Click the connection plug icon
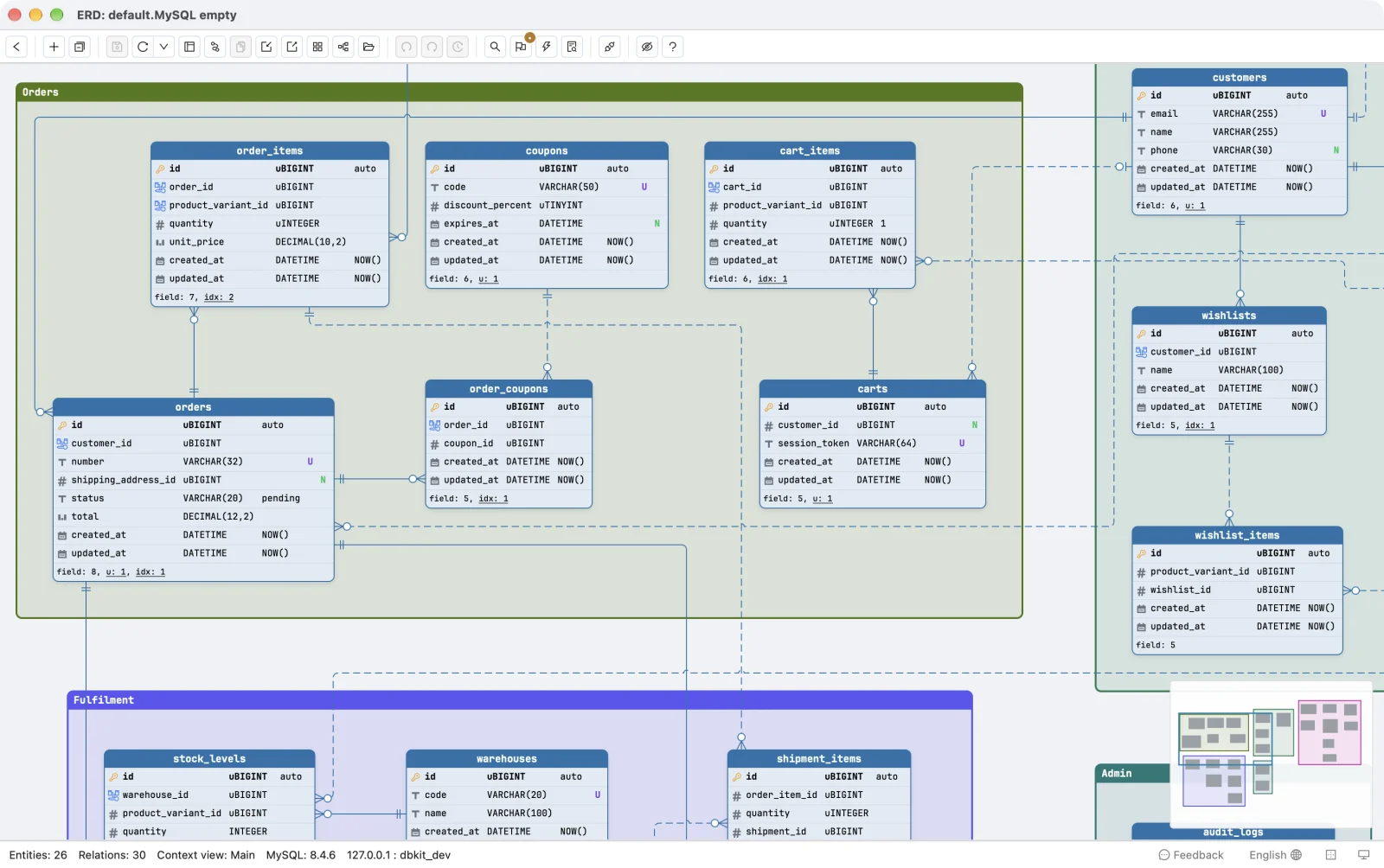 tap(610, 47)
